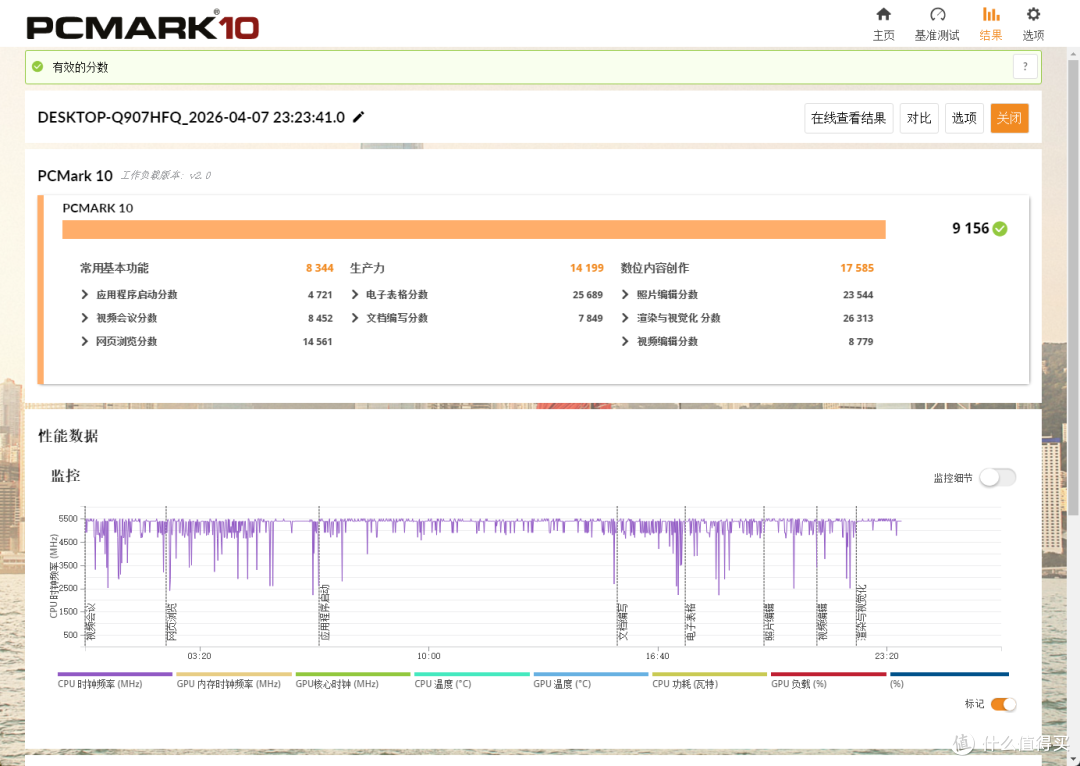Open the Benchmarks (基准测试) tab

point(937,24)
